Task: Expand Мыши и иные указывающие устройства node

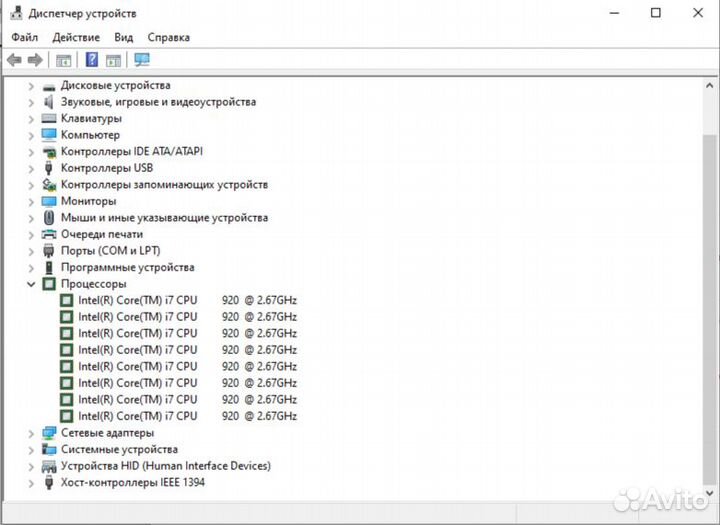Action: click(31, 218)
